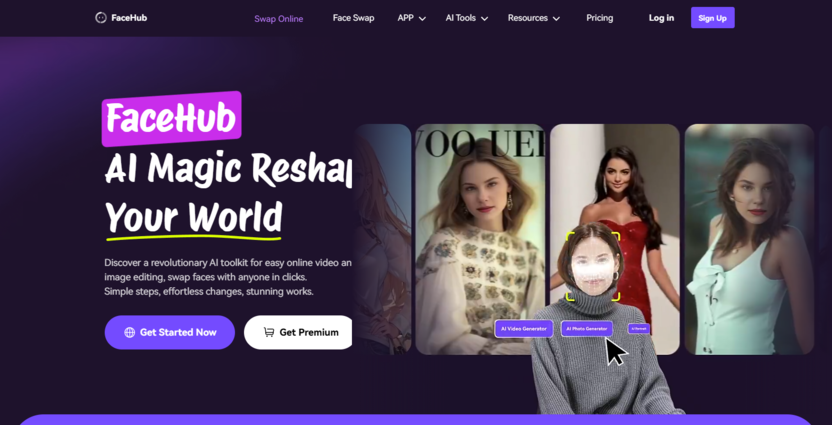The height and width of the screenshot is (425, 832).
Task: Click the globe icon in Get Started Now
Action: (129, 333)
